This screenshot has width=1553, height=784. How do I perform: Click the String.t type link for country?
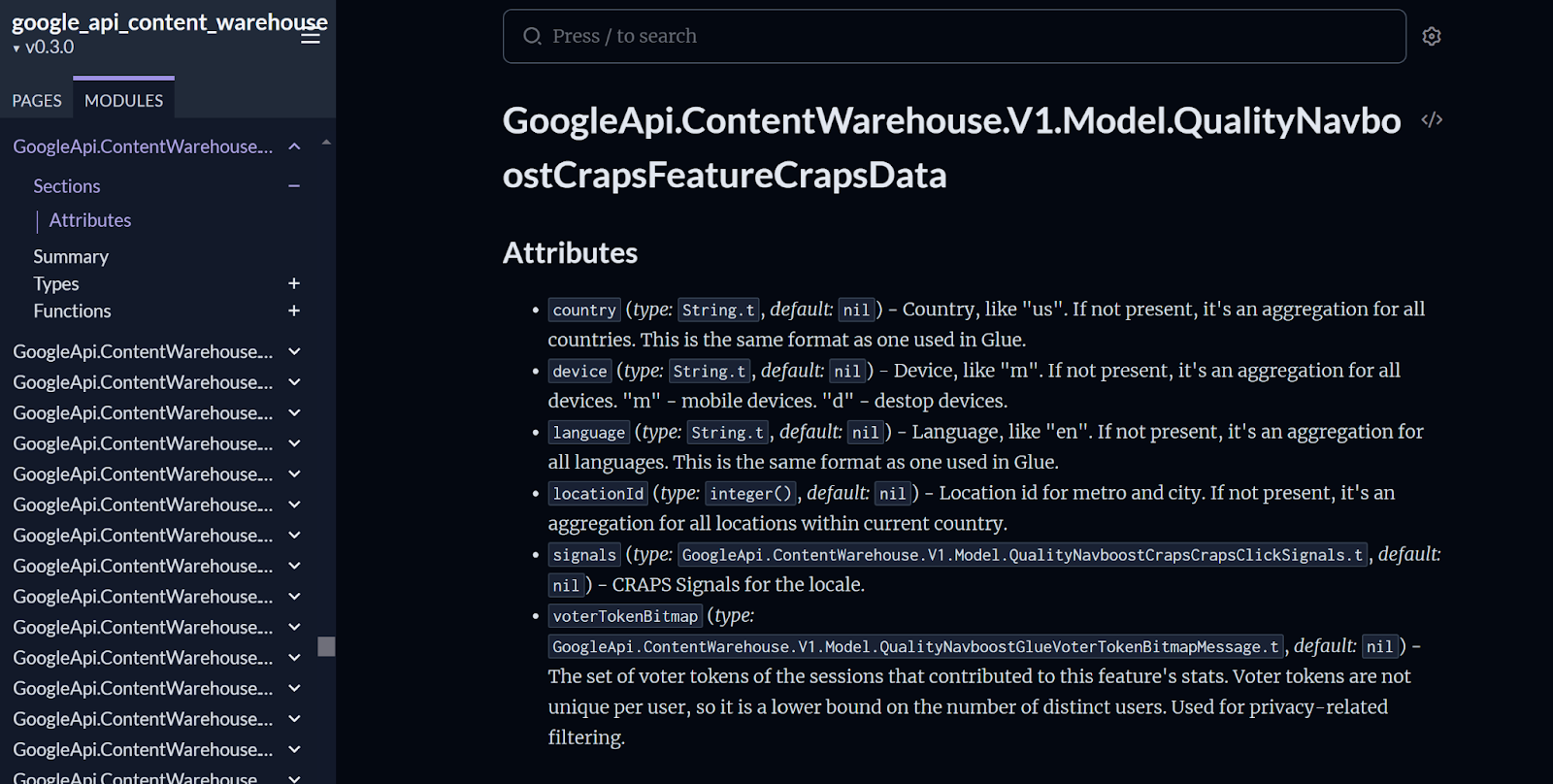click(x=718, y=310)
